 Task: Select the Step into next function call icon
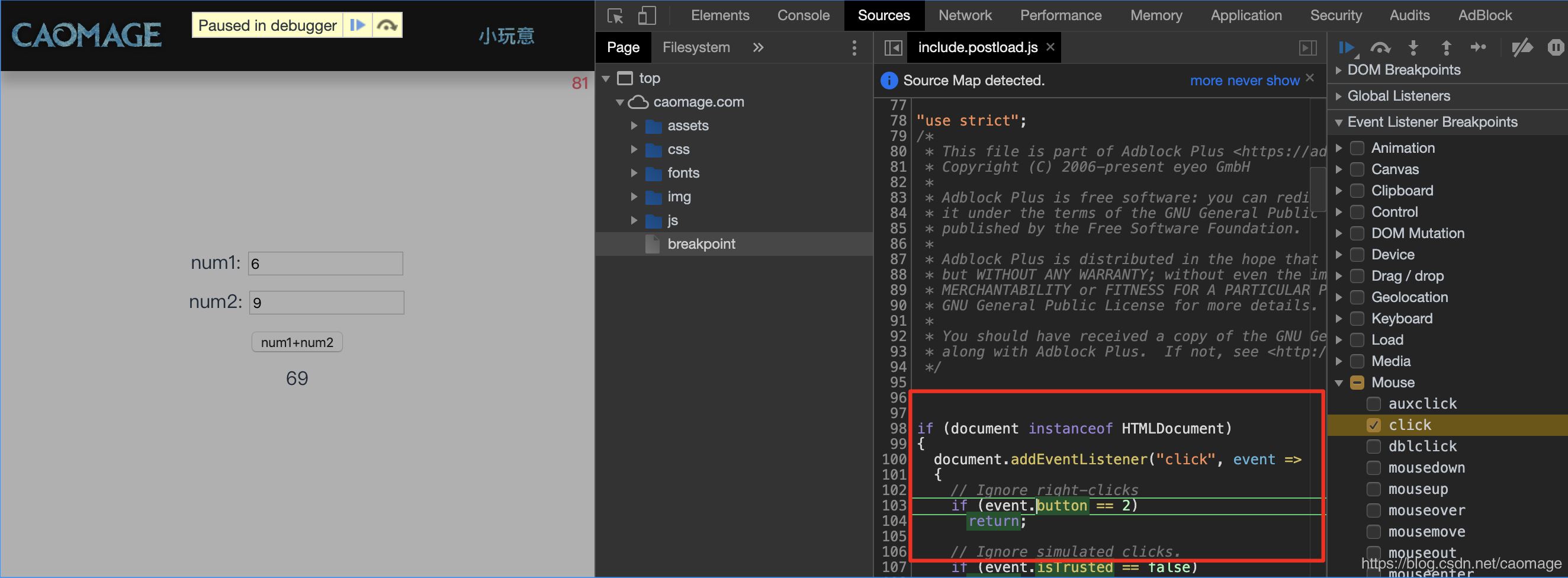(x=1413, y=47)
